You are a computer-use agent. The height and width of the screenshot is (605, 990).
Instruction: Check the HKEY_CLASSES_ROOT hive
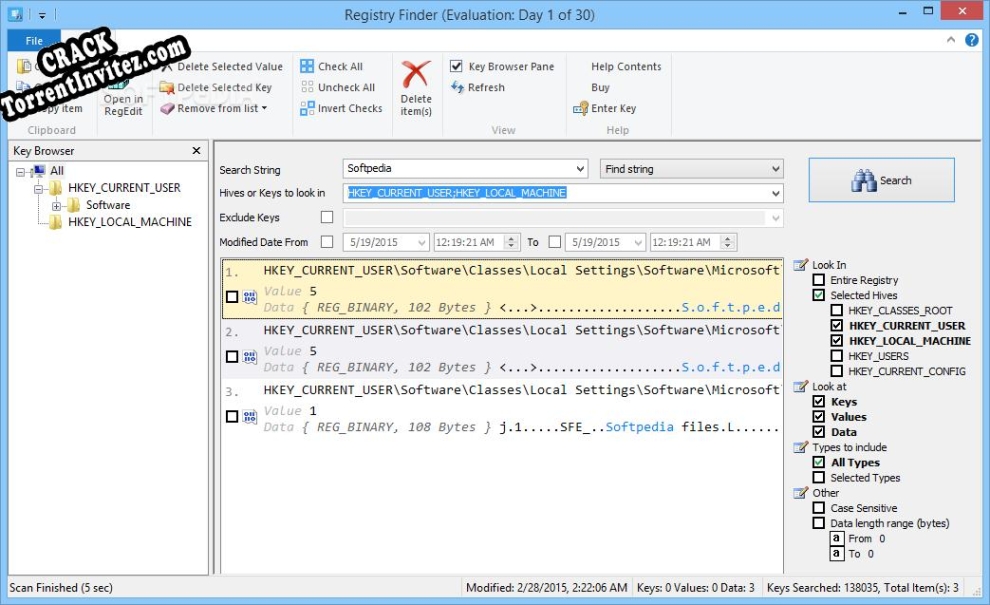pos(836,310)
